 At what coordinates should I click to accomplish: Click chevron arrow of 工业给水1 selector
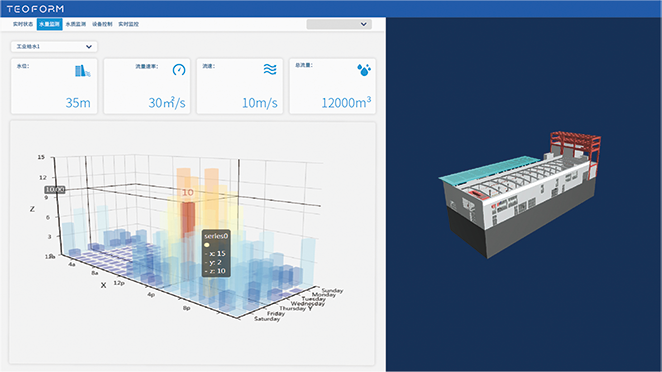point(89,46)
